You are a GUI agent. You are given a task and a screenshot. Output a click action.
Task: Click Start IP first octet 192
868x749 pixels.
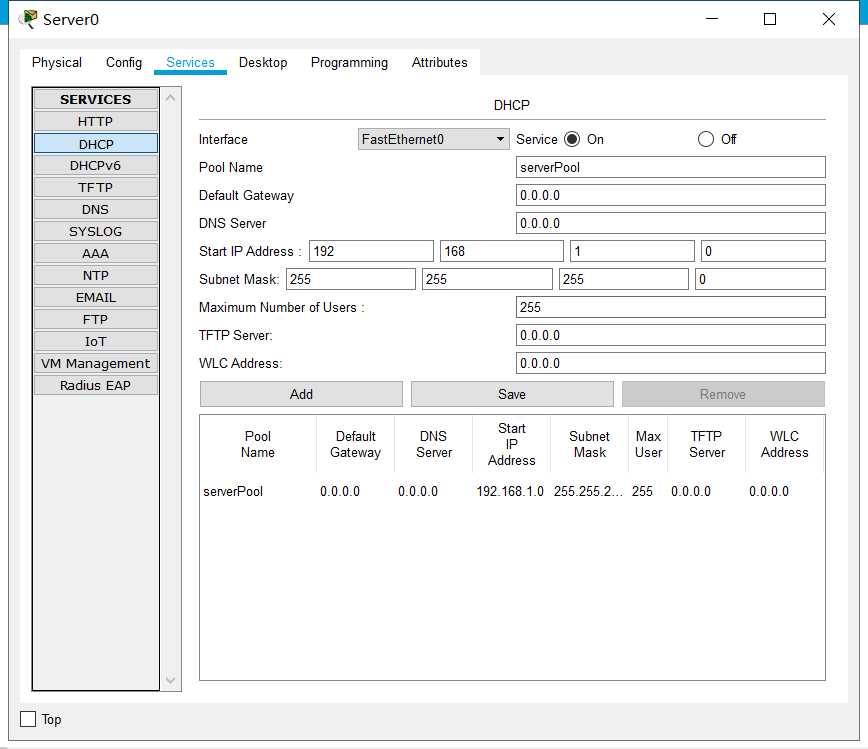(x=371, y=251)
